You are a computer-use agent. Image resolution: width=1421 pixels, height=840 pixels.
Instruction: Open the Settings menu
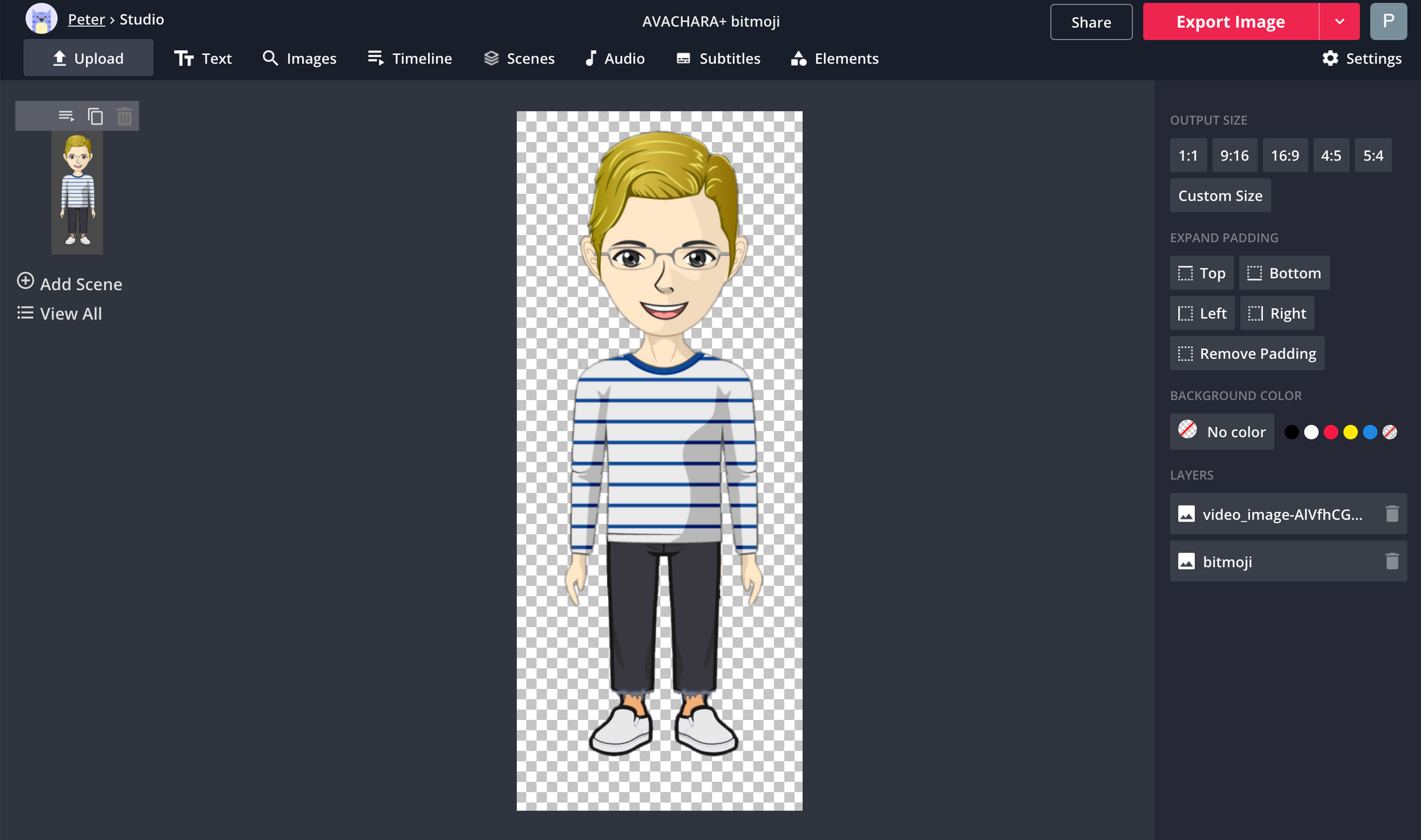coord(1361,58)
